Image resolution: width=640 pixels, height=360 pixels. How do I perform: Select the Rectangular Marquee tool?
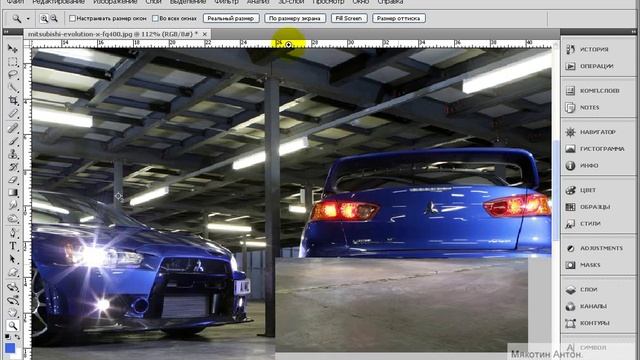coord(13,62)
